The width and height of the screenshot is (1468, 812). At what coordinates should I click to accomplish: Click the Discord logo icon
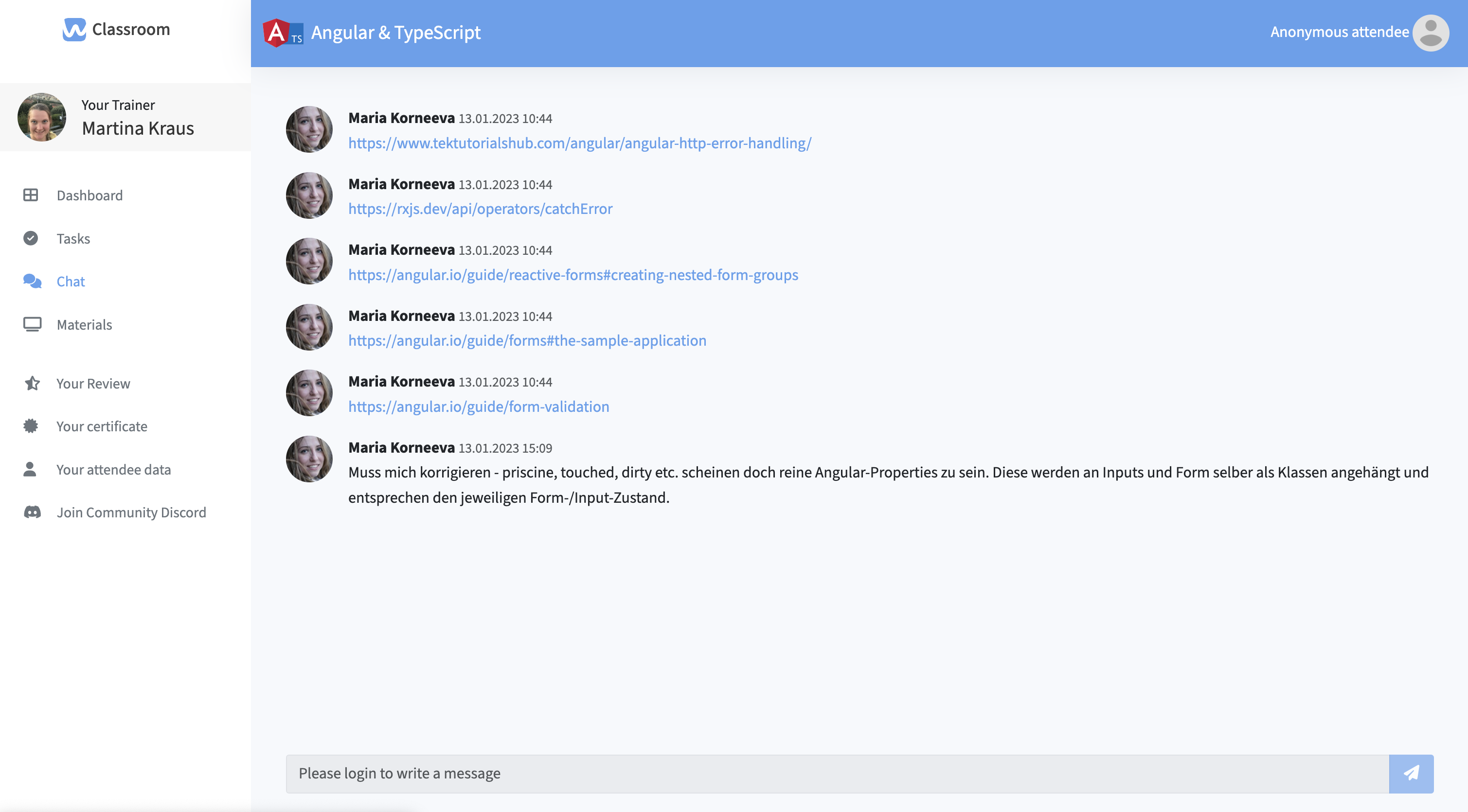click(32, 512)
